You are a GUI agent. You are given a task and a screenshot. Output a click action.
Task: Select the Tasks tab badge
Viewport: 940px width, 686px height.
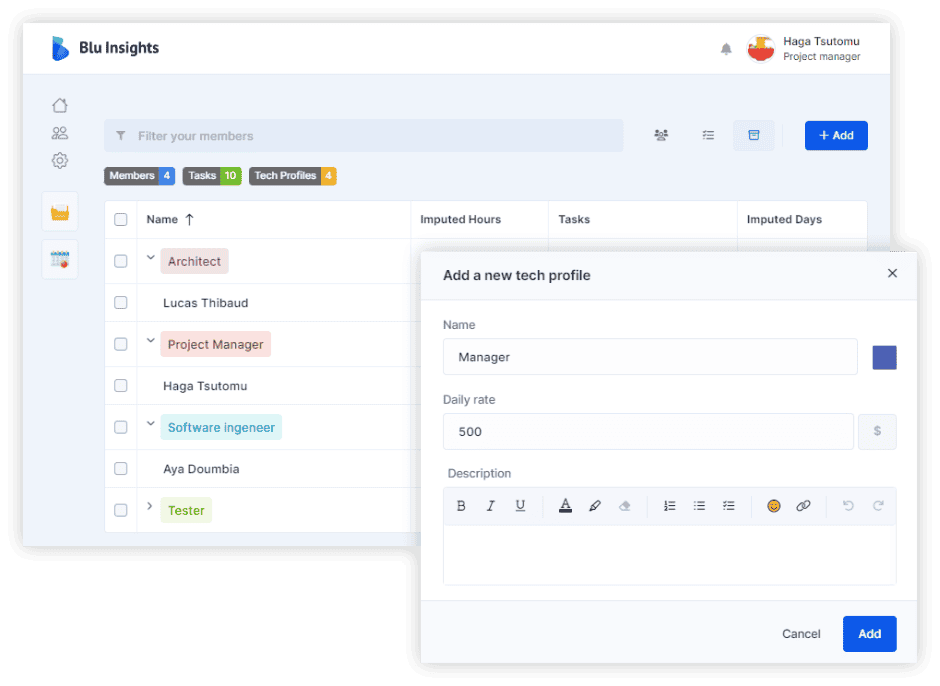click(x=212, y=176)
